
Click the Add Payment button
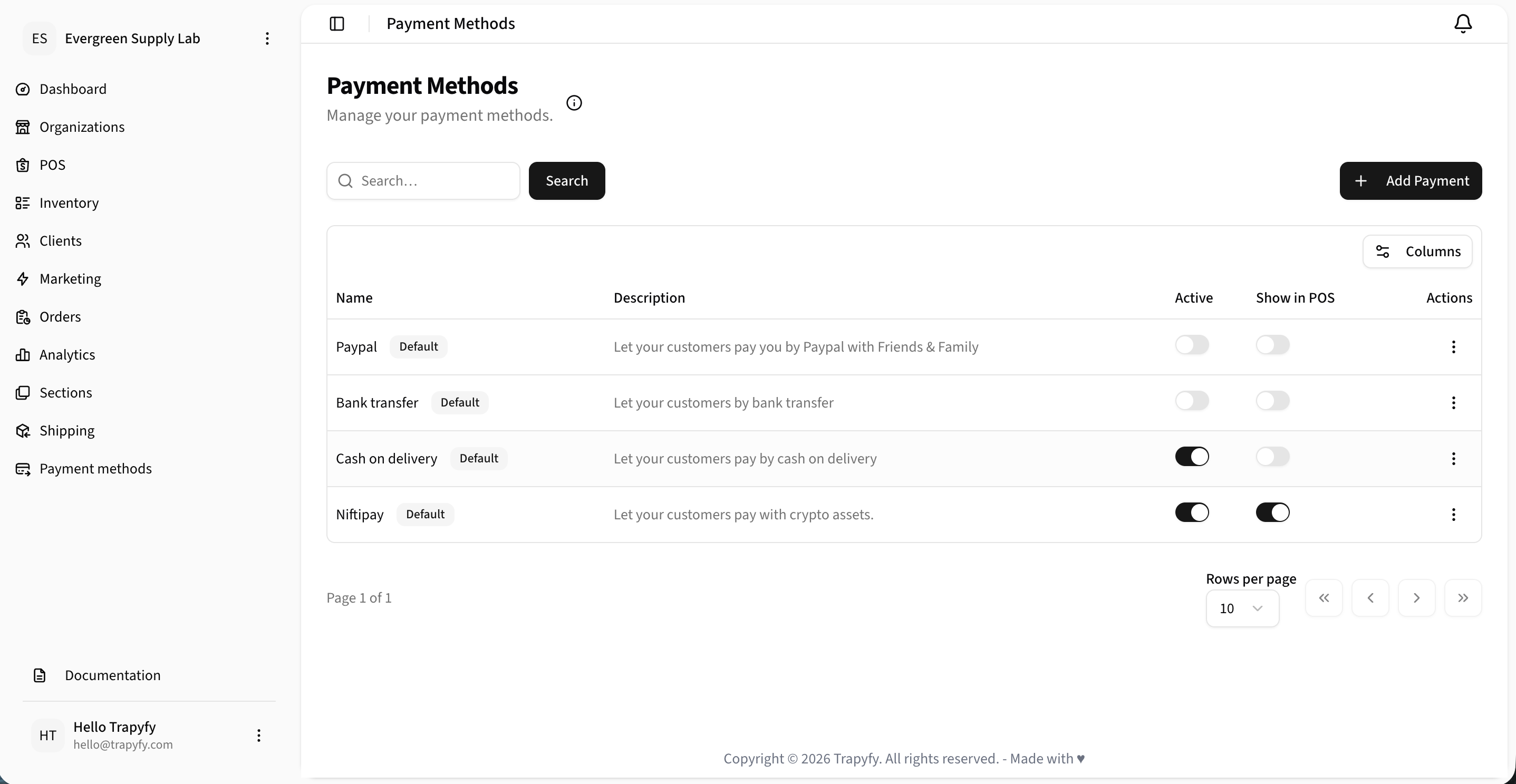1411,181
